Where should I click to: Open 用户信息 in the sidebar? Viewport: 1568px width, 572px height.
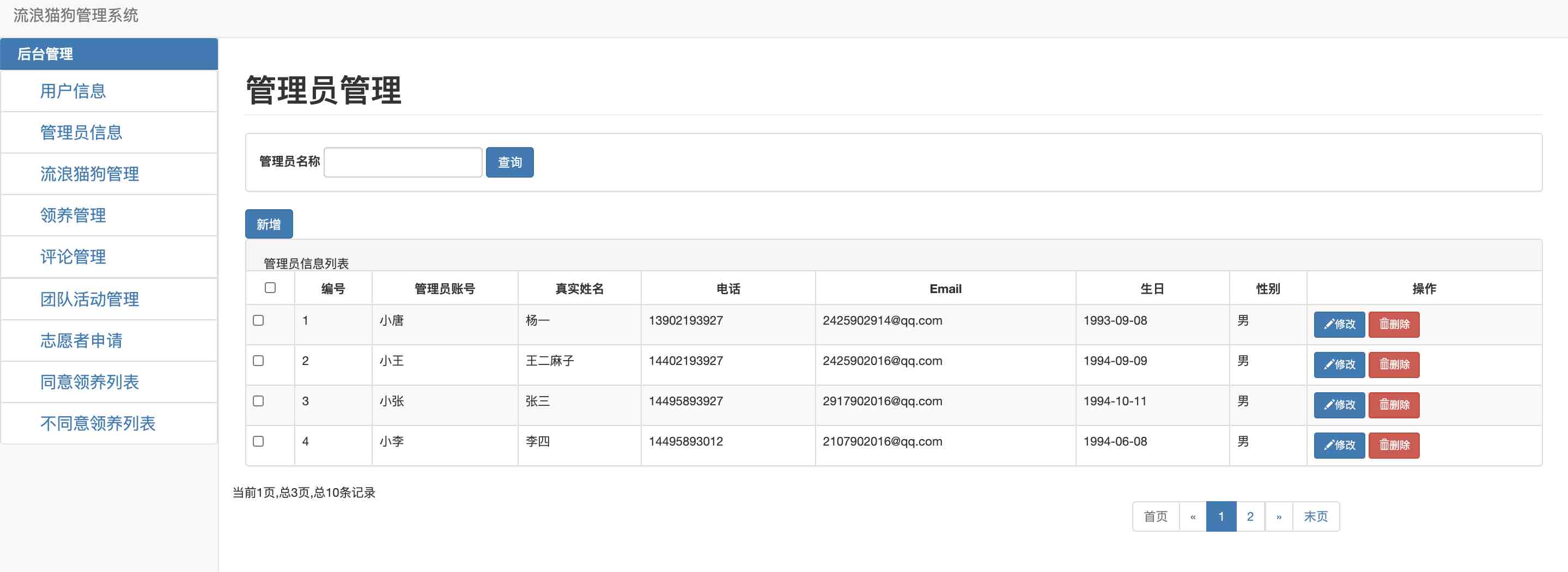pos(73,92)
